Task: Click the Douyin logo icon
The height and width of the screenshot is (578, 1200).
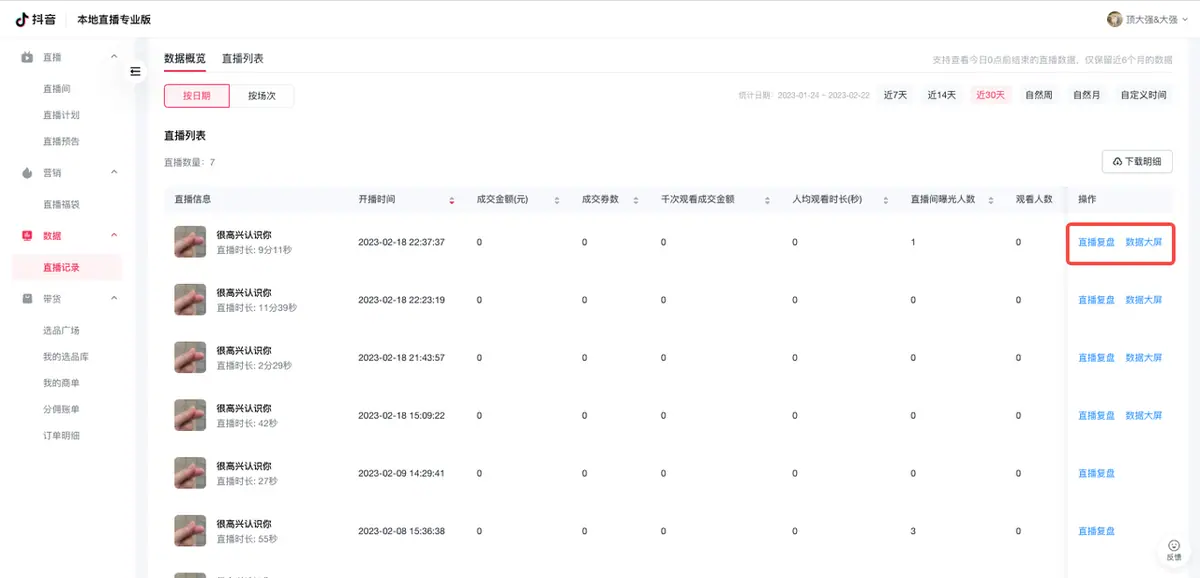Action: 21,19
